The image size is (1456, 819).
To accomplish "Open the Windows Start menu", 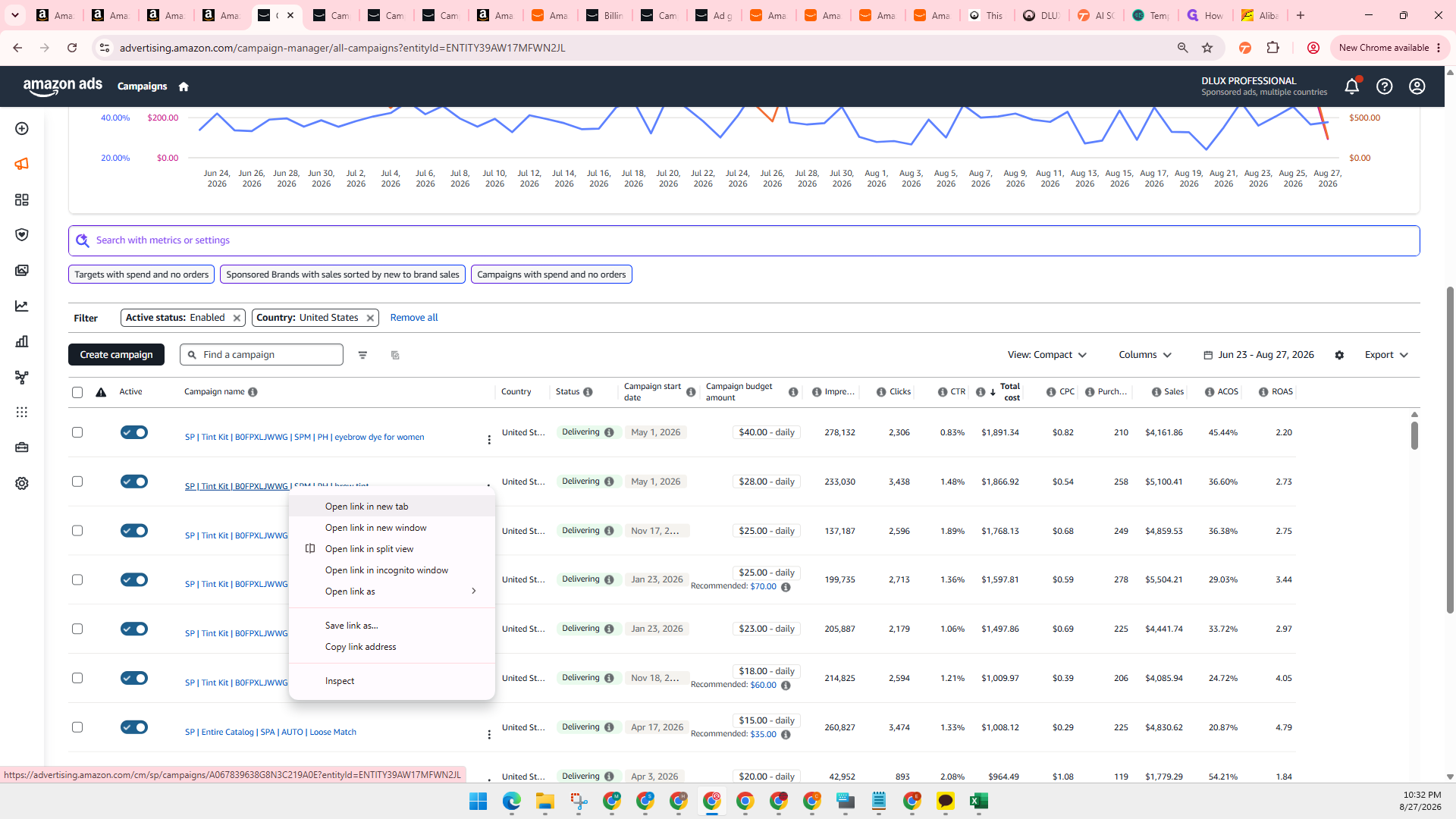I will click(479, 801).
